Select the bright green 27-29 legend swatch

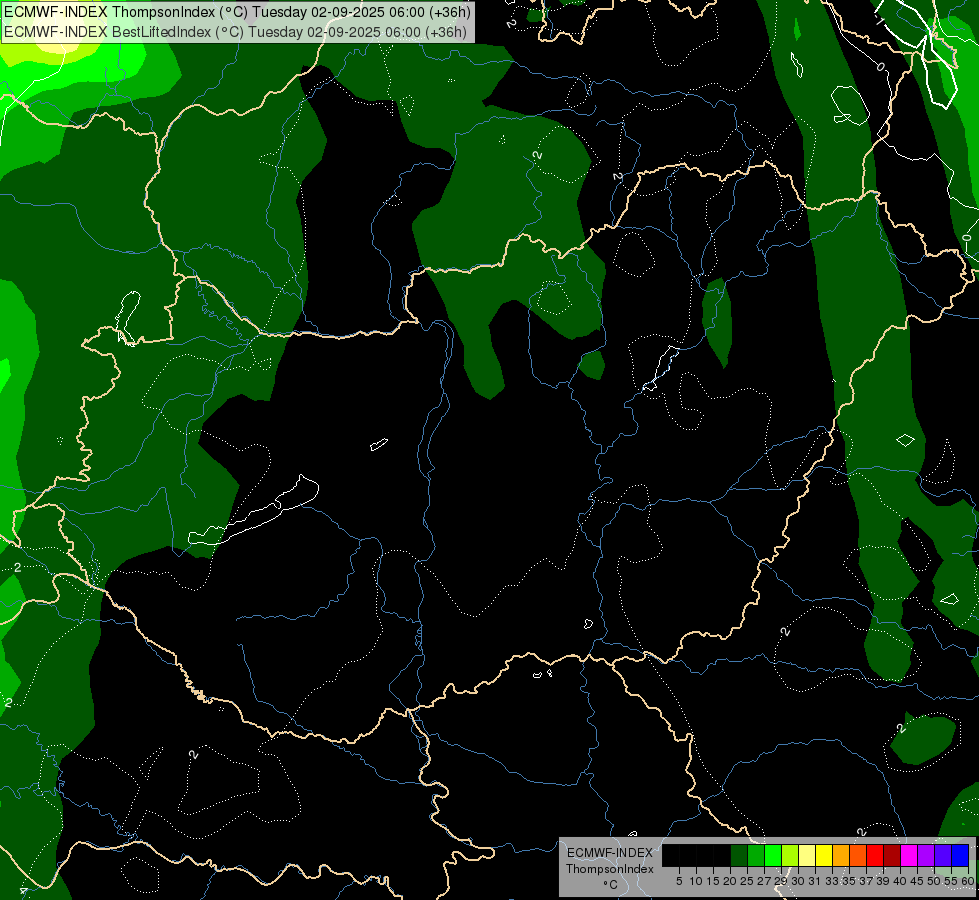coord(773,855)
